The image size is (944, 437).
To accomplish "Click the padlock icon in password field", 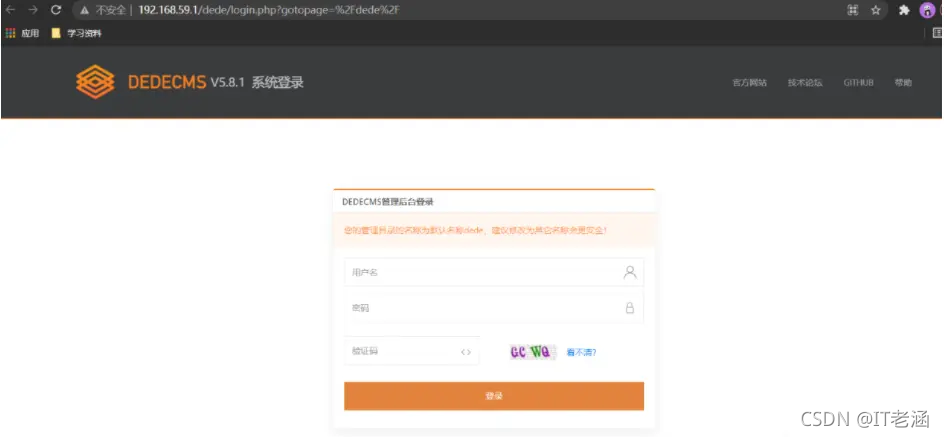I will pos(630,308).
